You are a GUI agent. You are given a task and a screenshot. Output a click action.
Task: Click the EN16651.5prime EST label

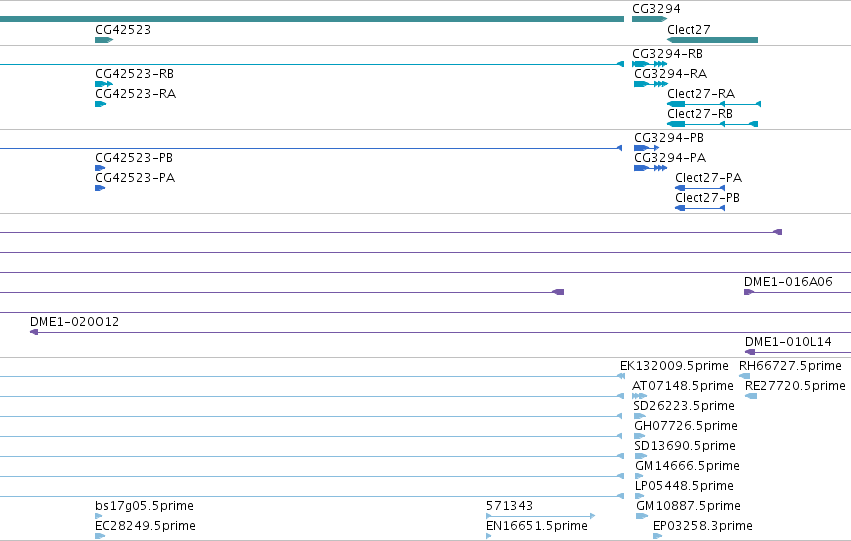pos(537,526)
